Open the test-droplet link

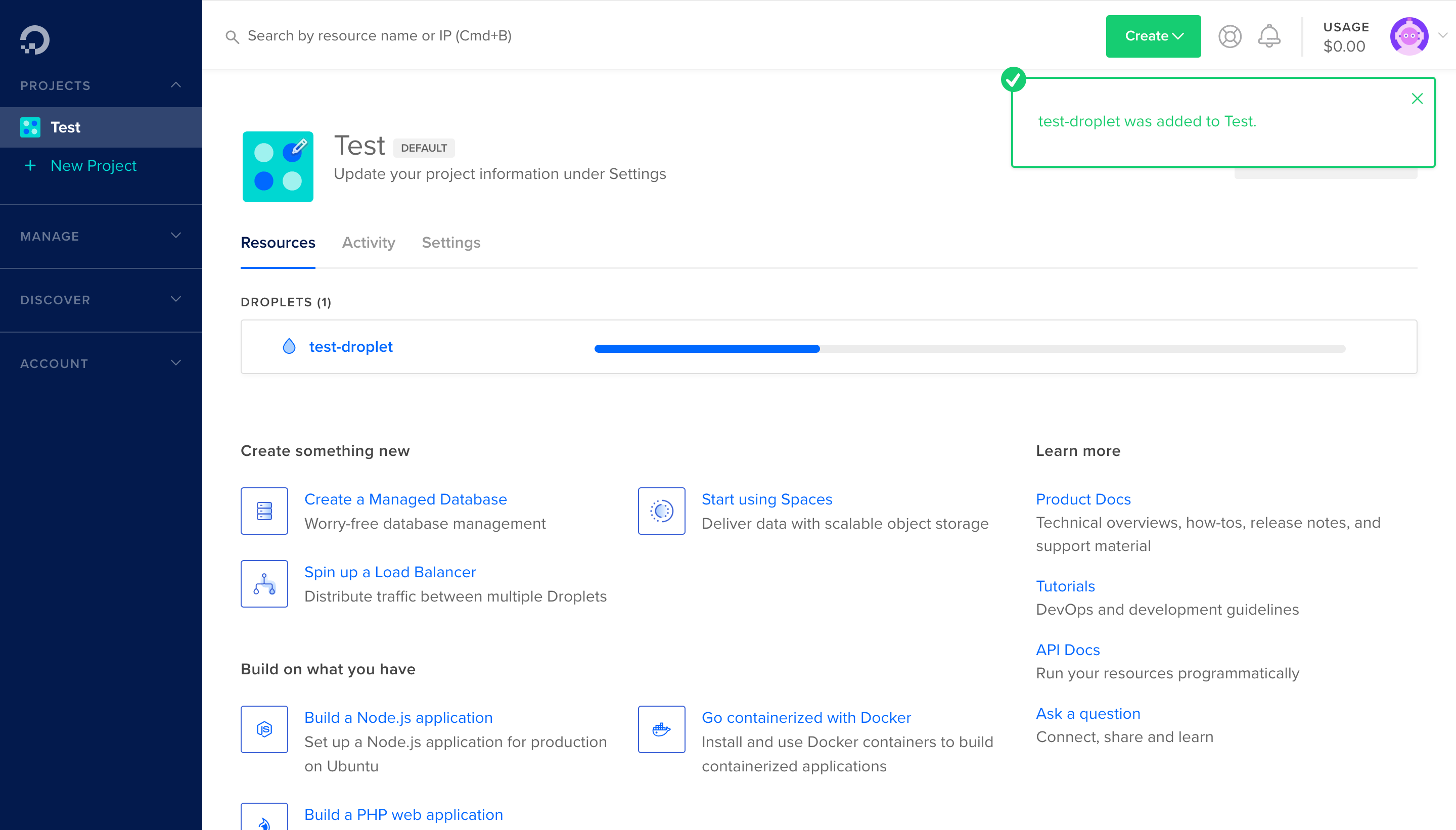(351, 347)
